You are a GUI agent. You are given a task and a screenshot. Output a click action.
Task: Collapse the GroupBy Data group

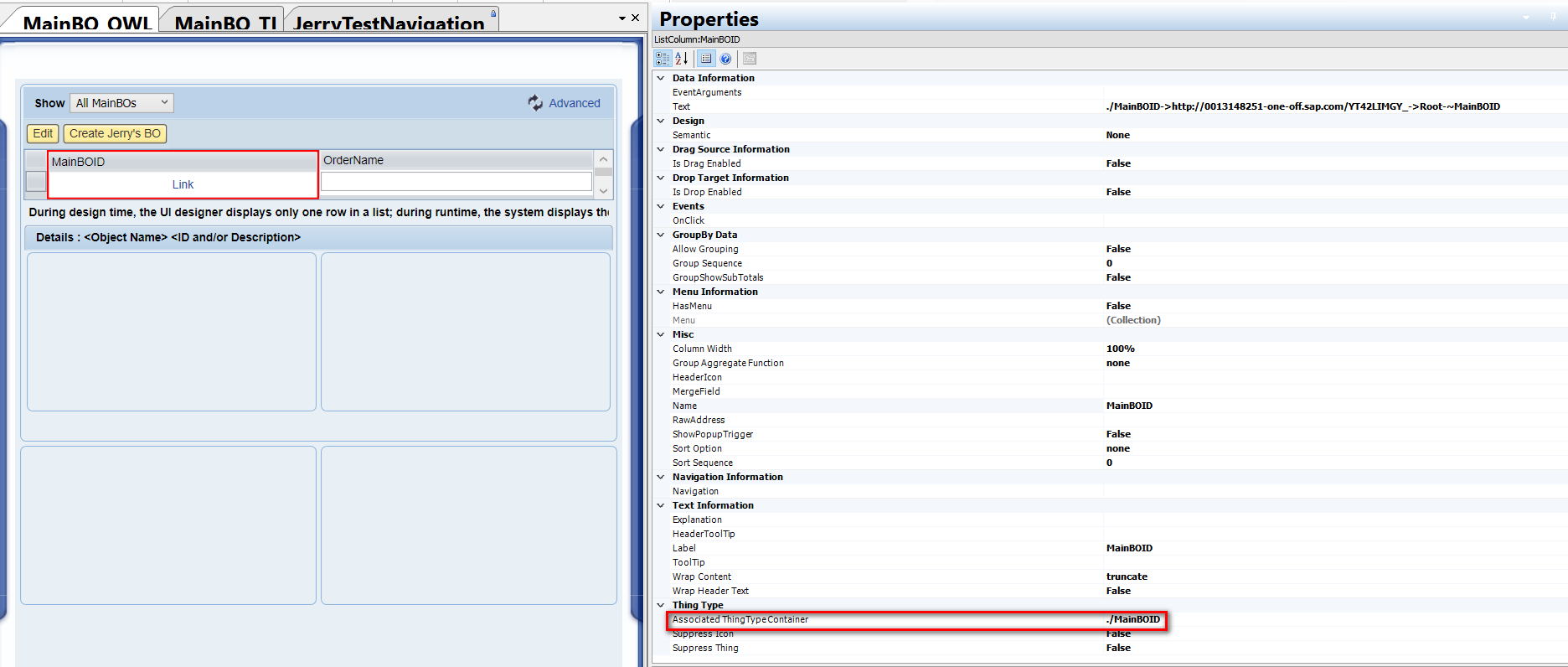[661, 235]
